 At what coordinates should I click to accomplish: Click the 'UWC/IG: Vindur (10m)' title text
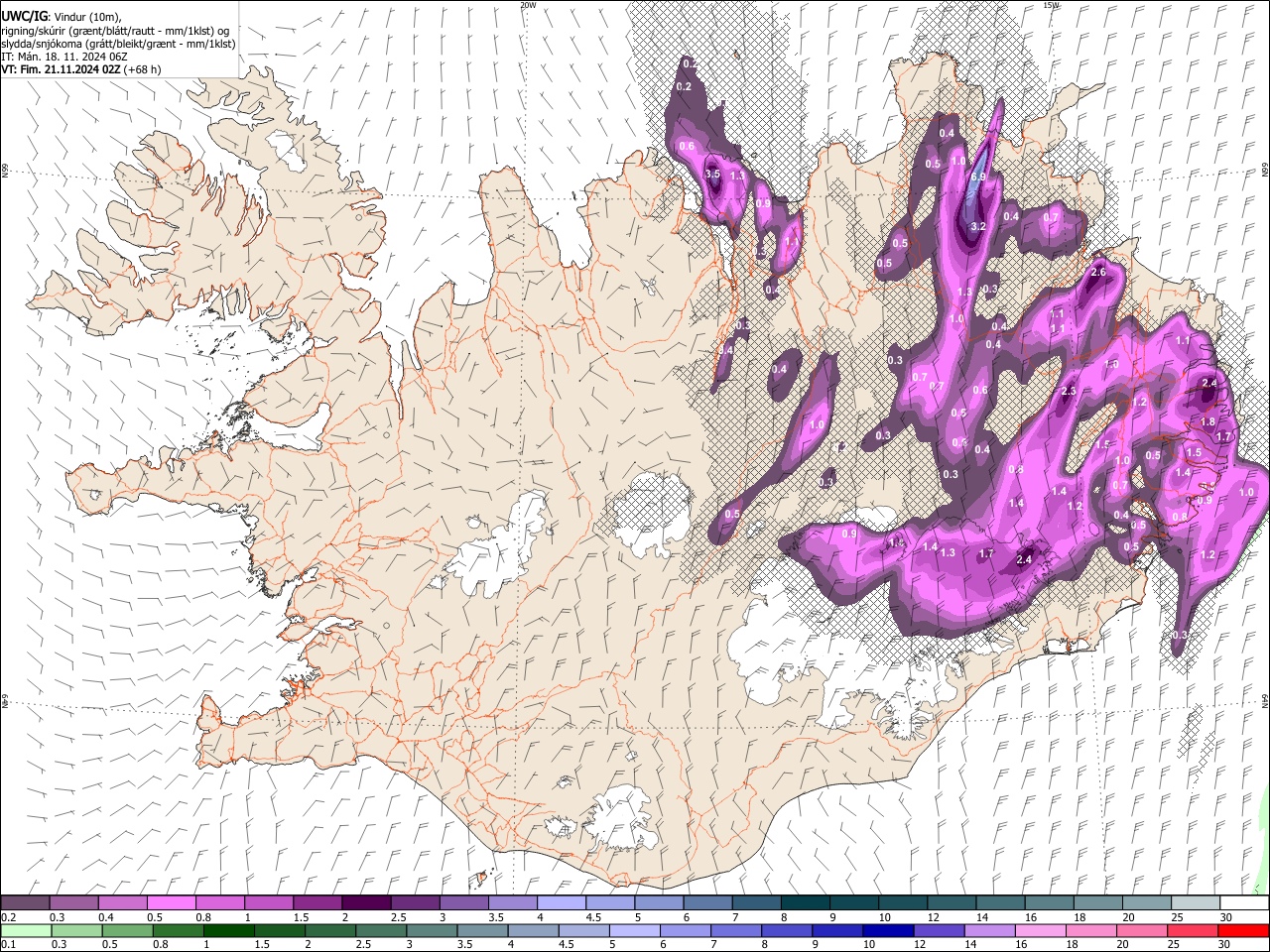[61, 17]
